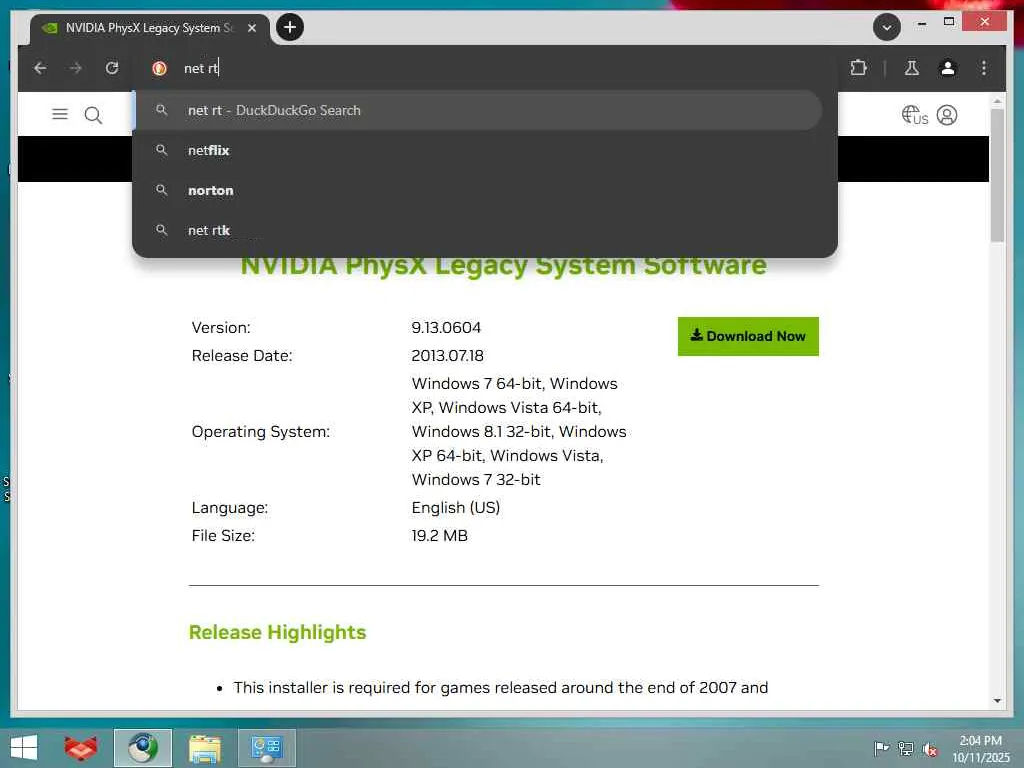Open the NVIDIA site hamburger menu
This screenshot has height=768, width=1024.
click(x=60, y=114)
